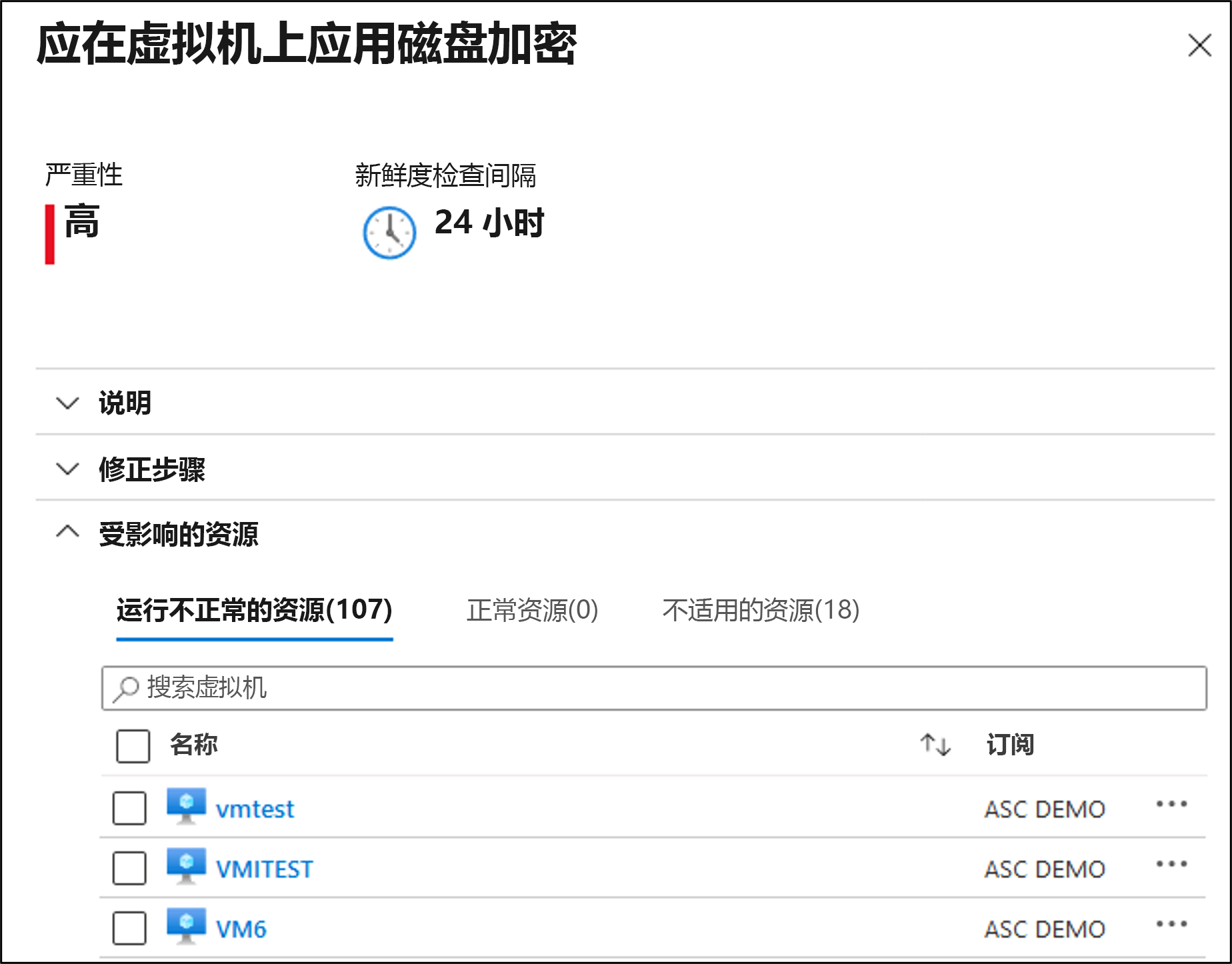Click the 订阅 column header
This screenshot has width=1232, height=964.
click(1010, 745)
